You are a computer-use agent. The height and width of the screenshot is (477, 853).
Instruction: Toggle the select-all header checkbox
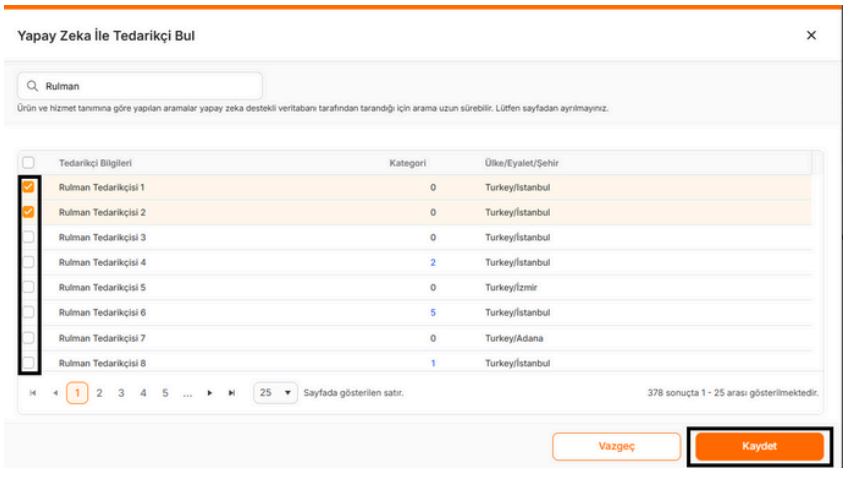click(x=28, y=162)
